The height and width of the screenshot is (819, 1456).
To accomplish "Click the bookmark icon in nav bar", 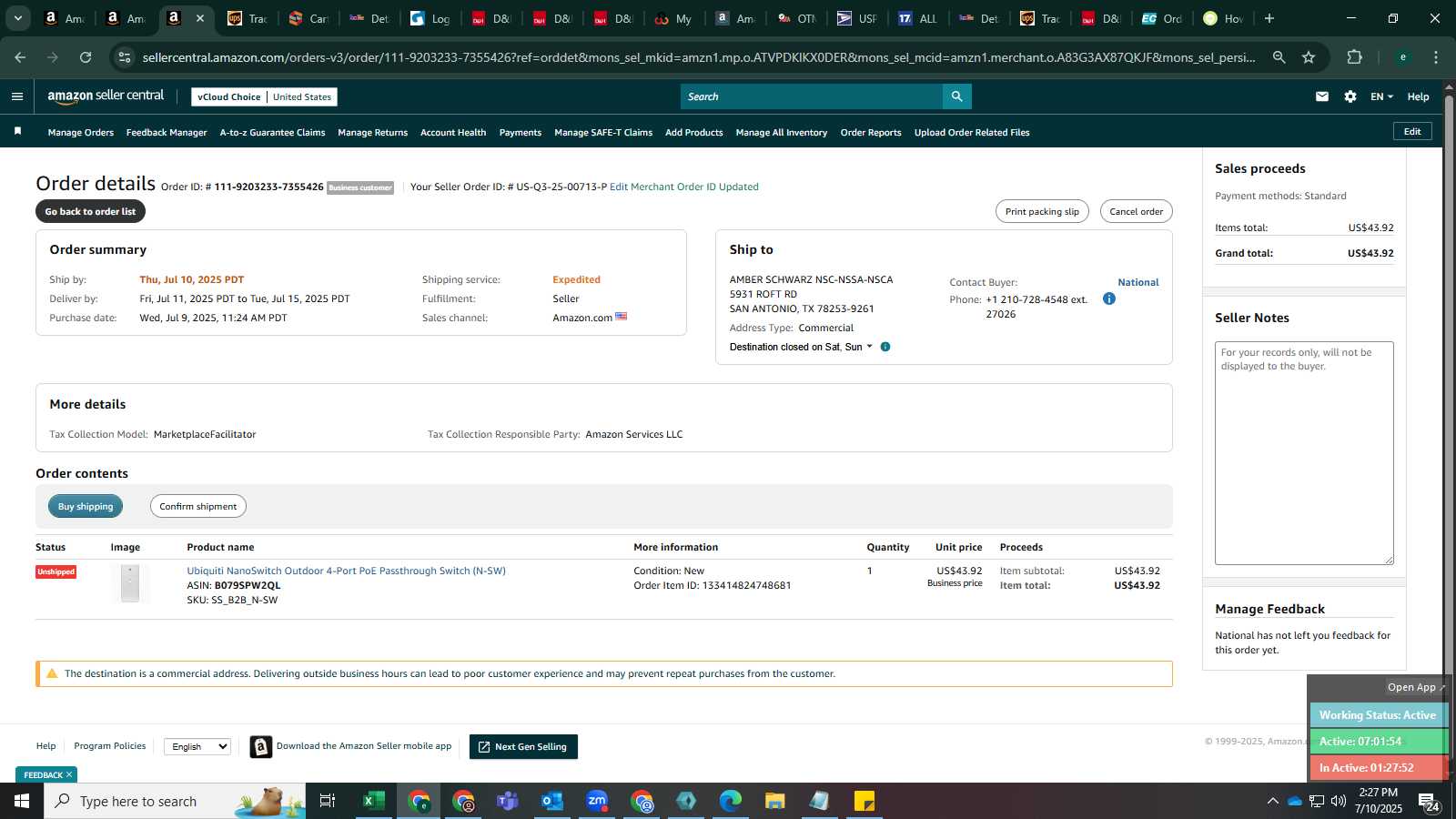I will click(x=17, y=132).
